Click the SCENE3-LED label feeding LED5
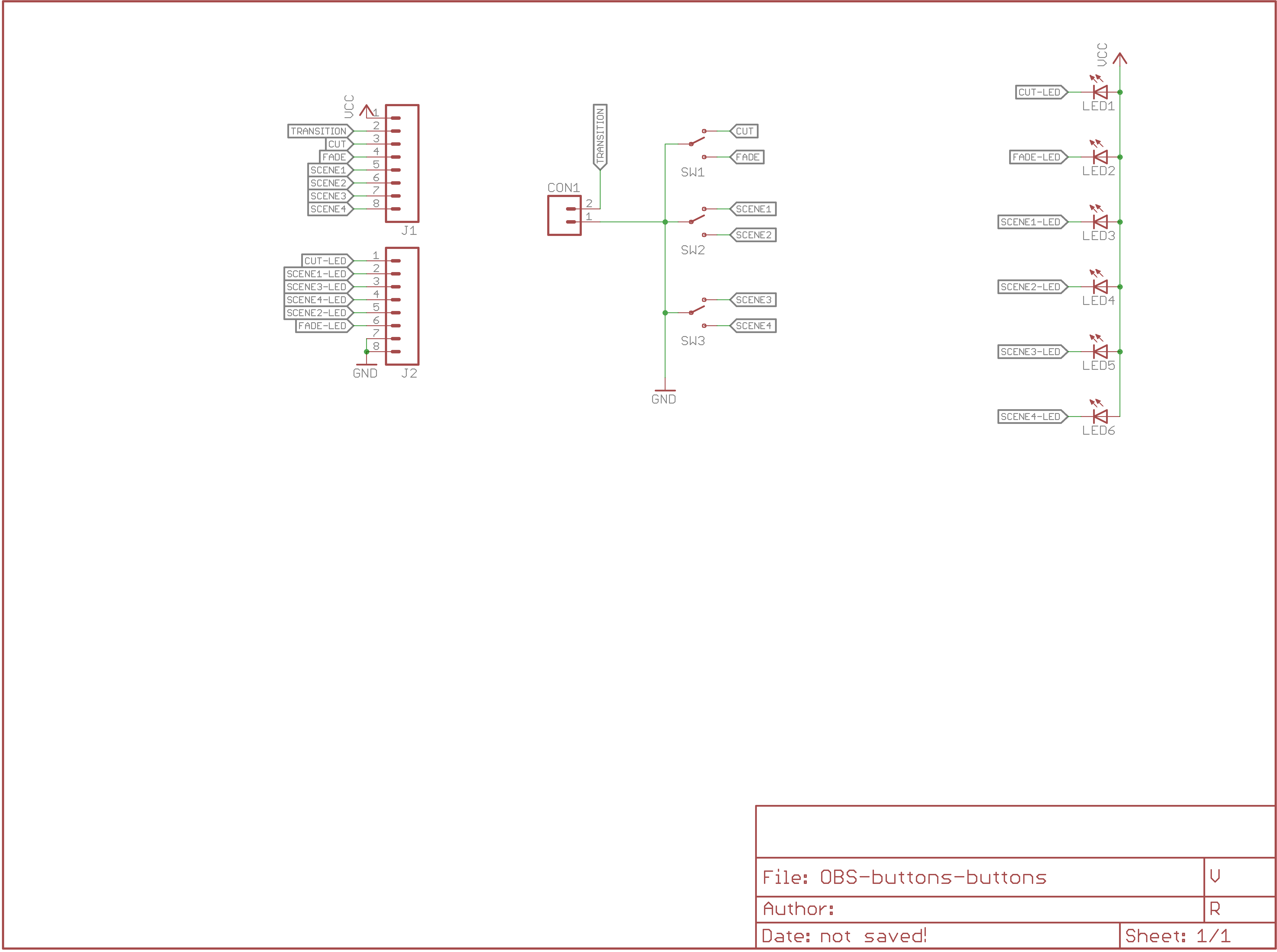Viewport: 1277px width, 952px height. click(x=1033, y=351)
